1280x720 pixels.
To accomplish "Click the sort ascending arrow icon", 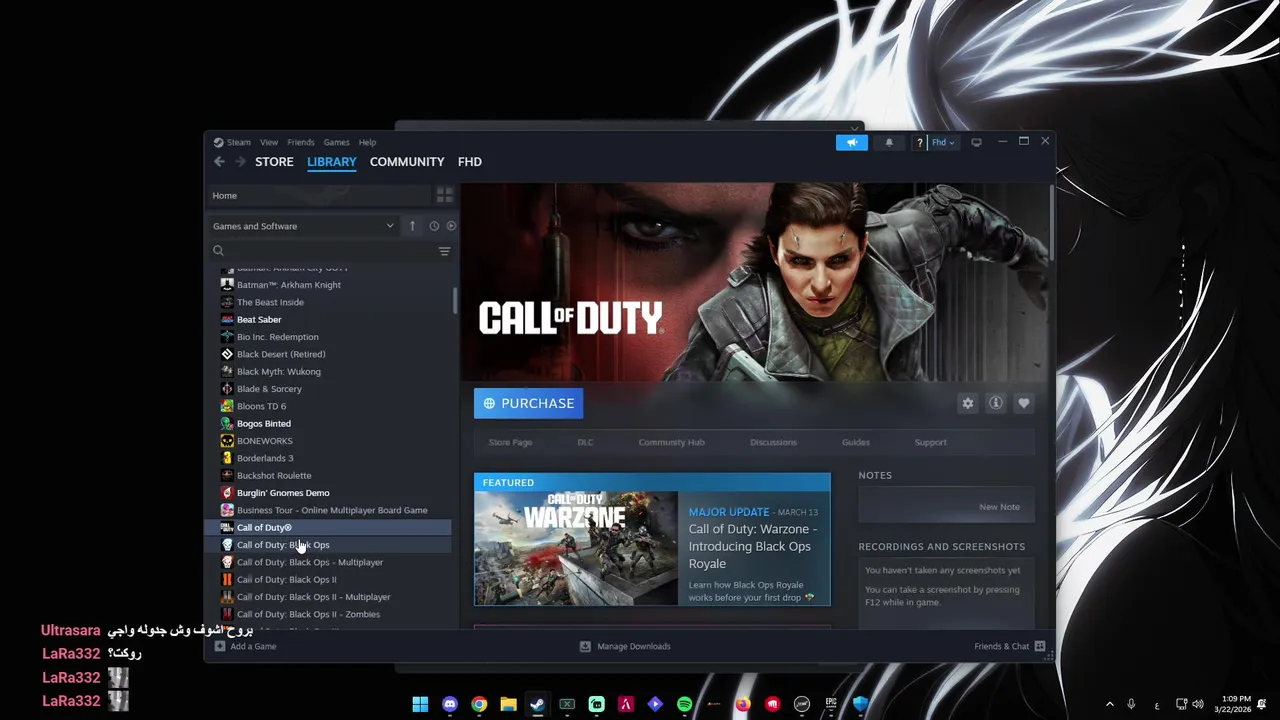I will (412, 226).
